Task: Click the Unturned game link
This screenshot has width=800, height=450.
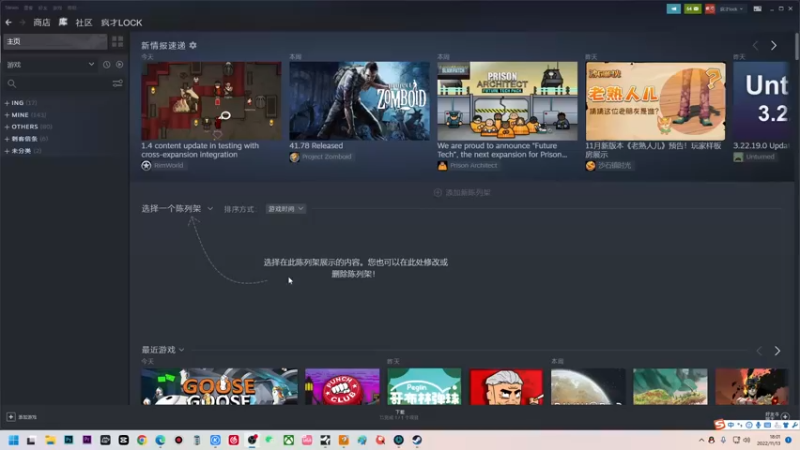Action: pos(755,157)
